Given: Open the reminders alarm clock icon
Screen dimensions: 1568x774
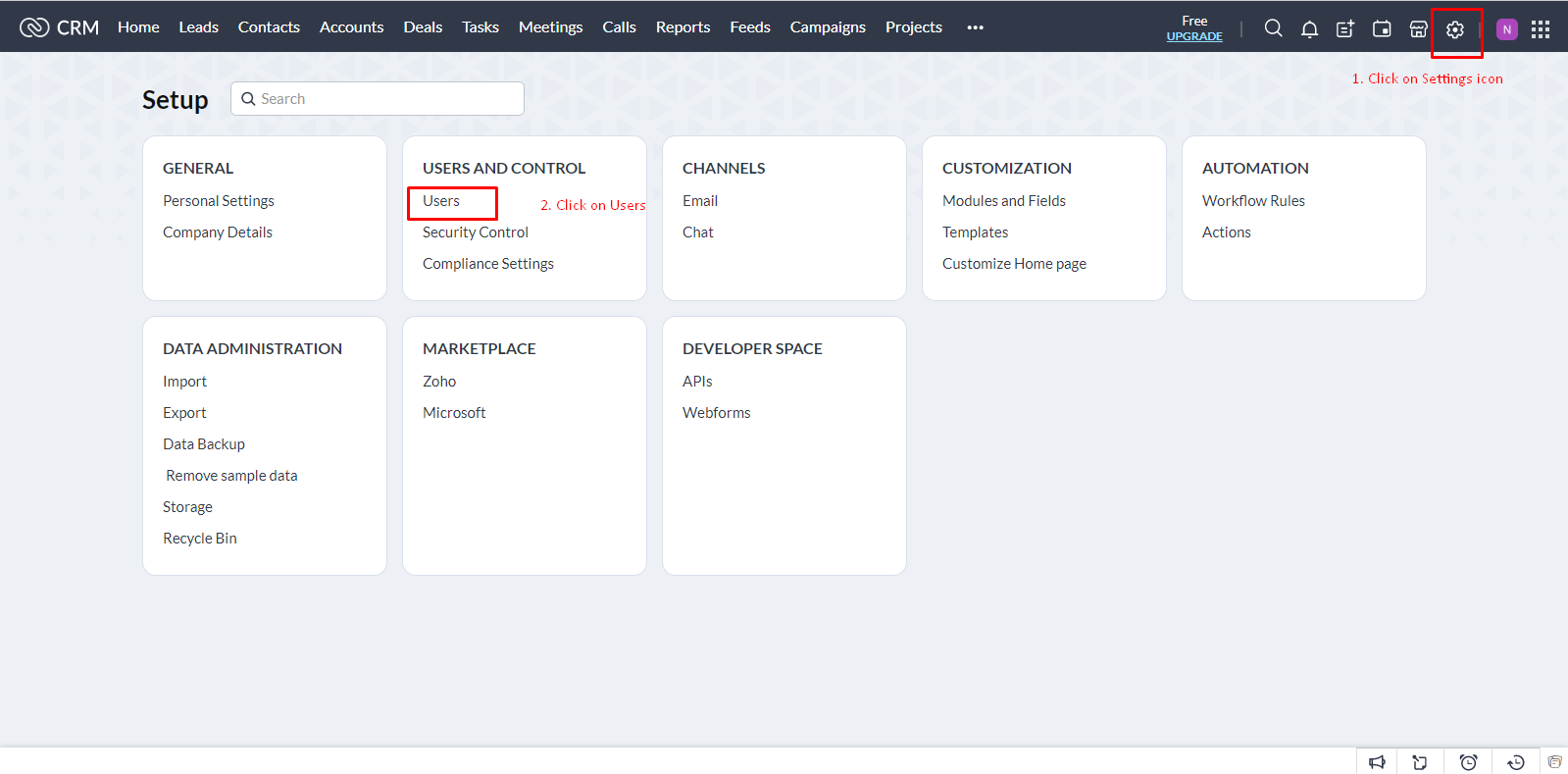Looking at the screenshot, I should click(x=1468, y=762).
